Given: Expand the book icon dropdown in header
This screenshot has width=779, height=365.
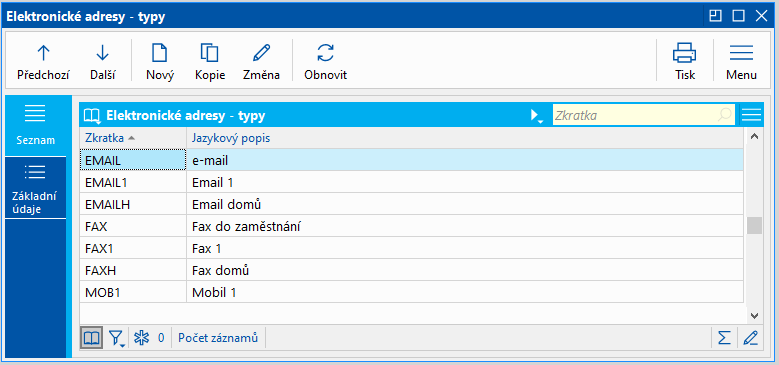Looking at the screenshot, I should [x=92, y=116].
